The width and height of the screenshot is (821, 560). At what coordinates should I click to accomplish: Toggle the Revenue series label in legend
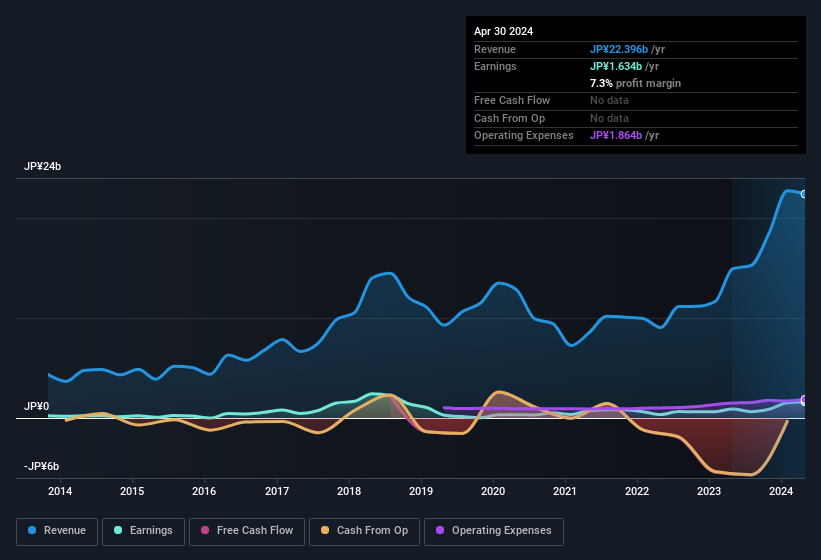coord(65,531)
